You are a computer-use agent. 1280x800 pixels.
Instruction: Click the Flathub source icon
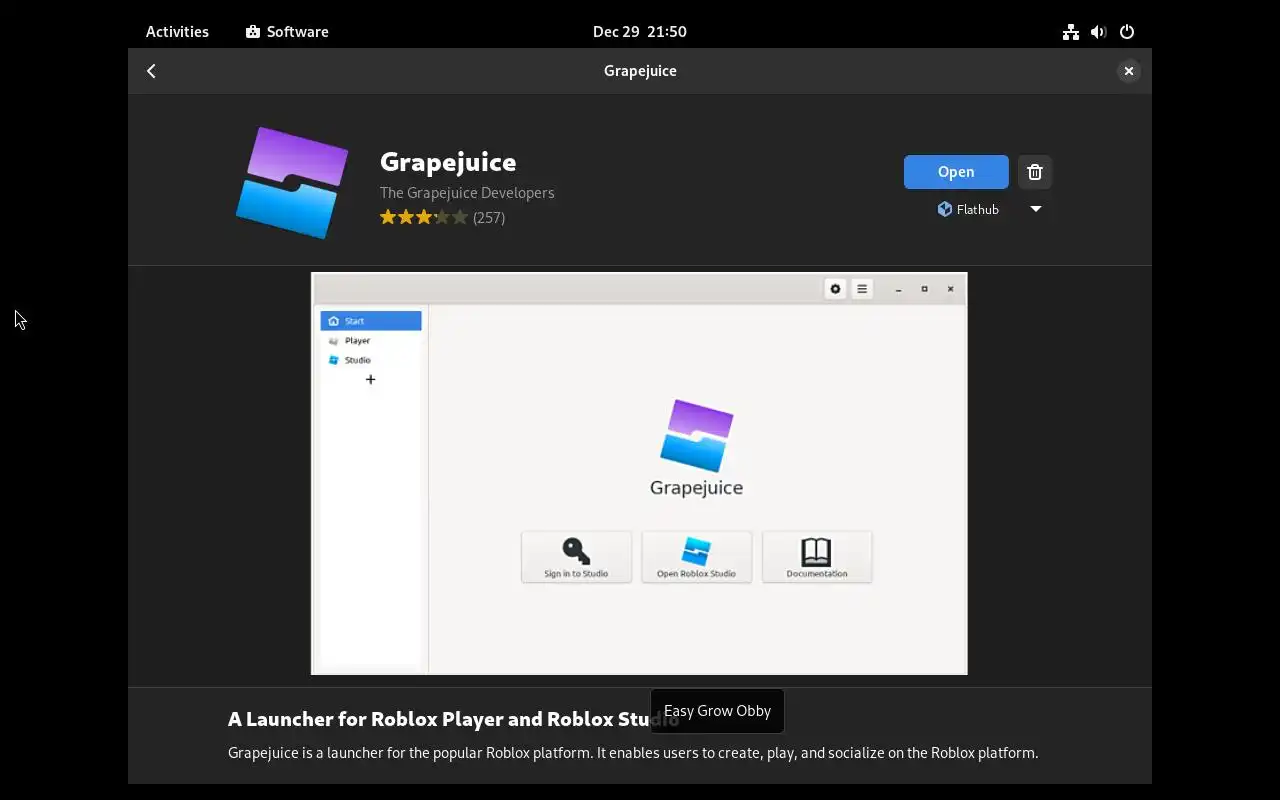[x=944, y=209]
